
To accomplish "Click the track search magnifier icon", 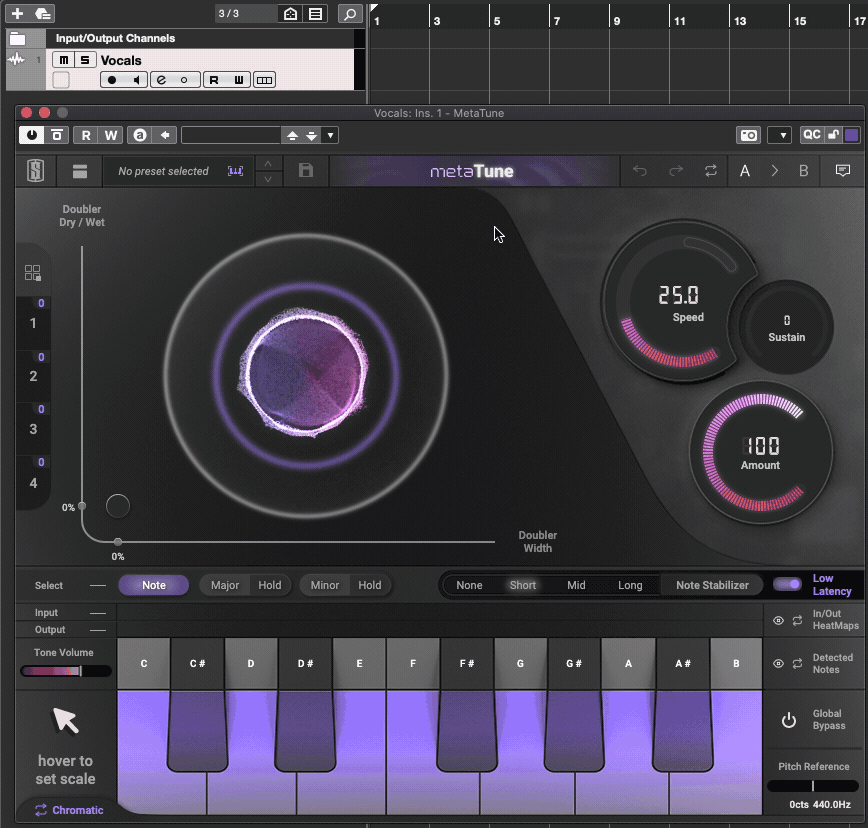I will [x=349, y=13].
